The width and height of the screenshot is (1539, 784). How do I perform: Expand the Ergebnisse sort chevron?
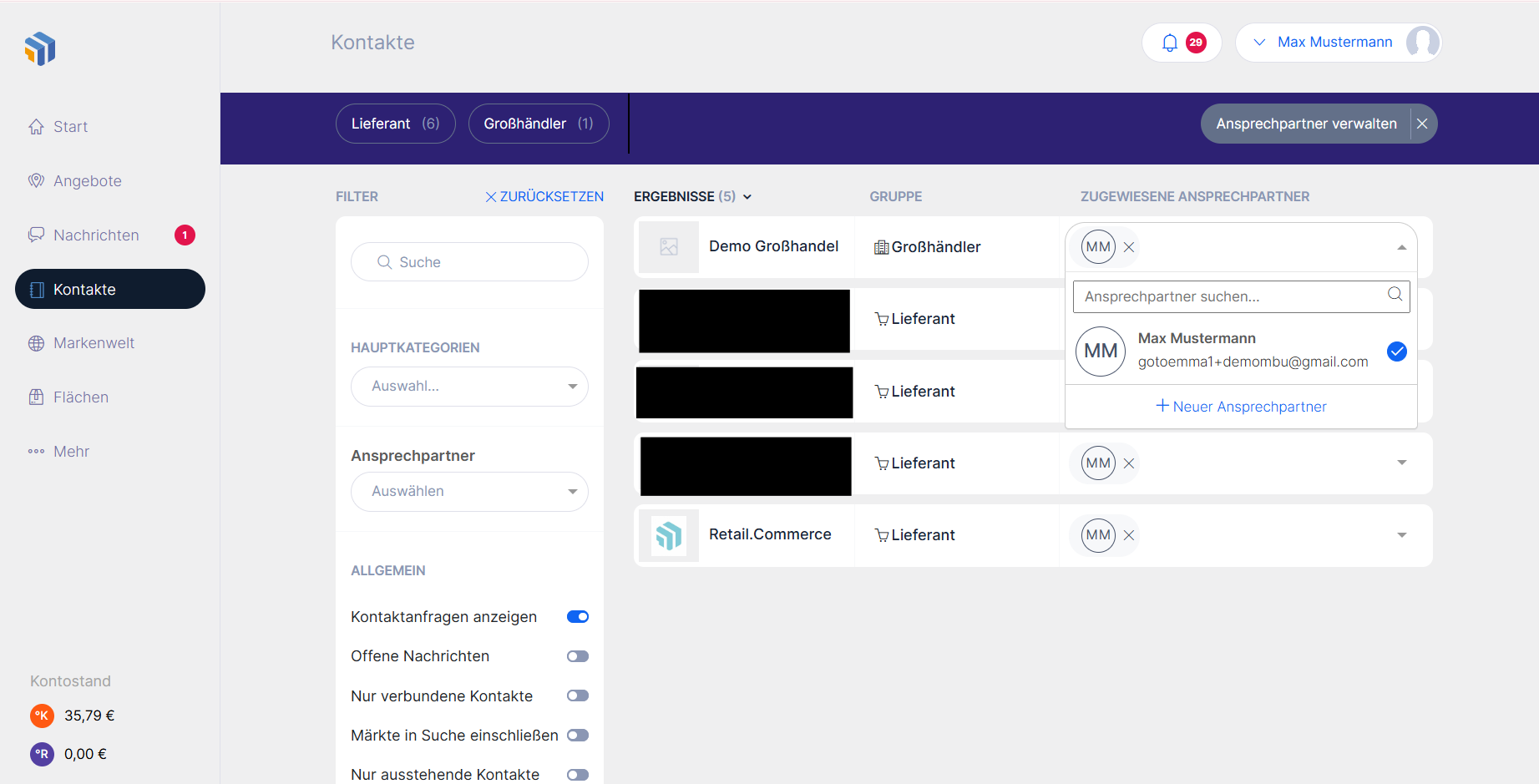pyautogui.click(x=747, y=197)
